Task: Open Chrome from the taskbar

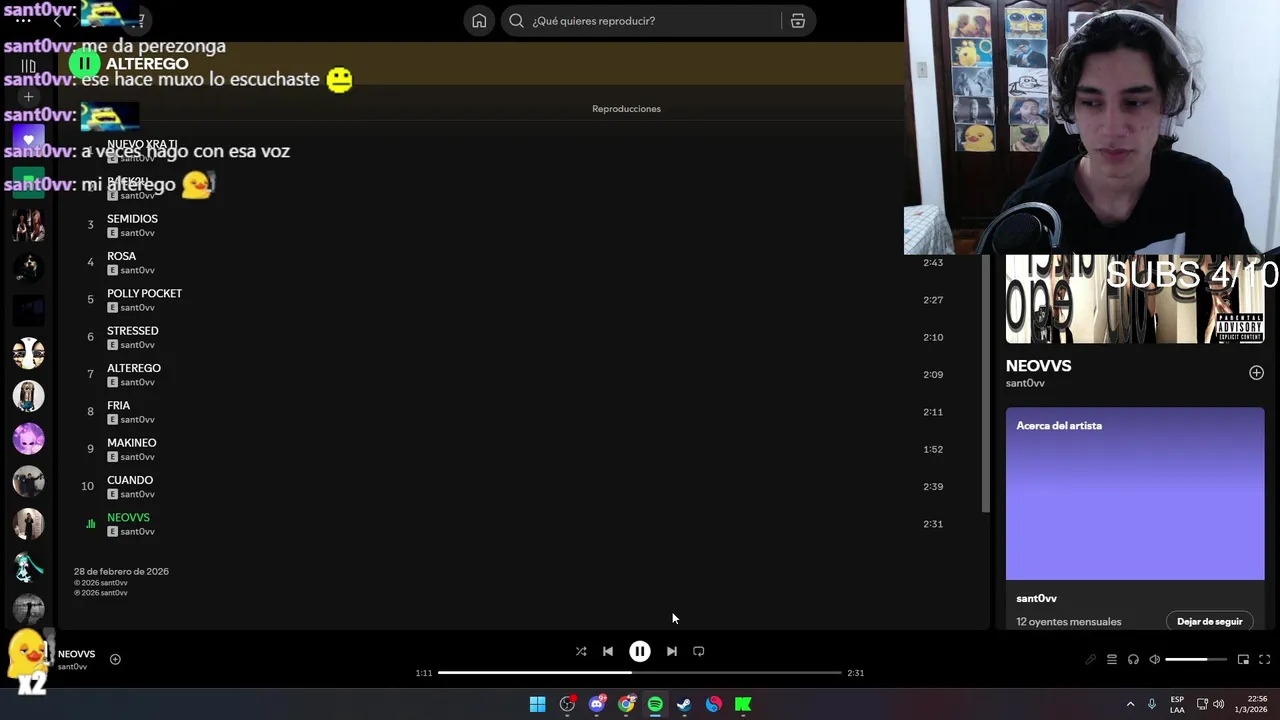Action: pos(626,704)
